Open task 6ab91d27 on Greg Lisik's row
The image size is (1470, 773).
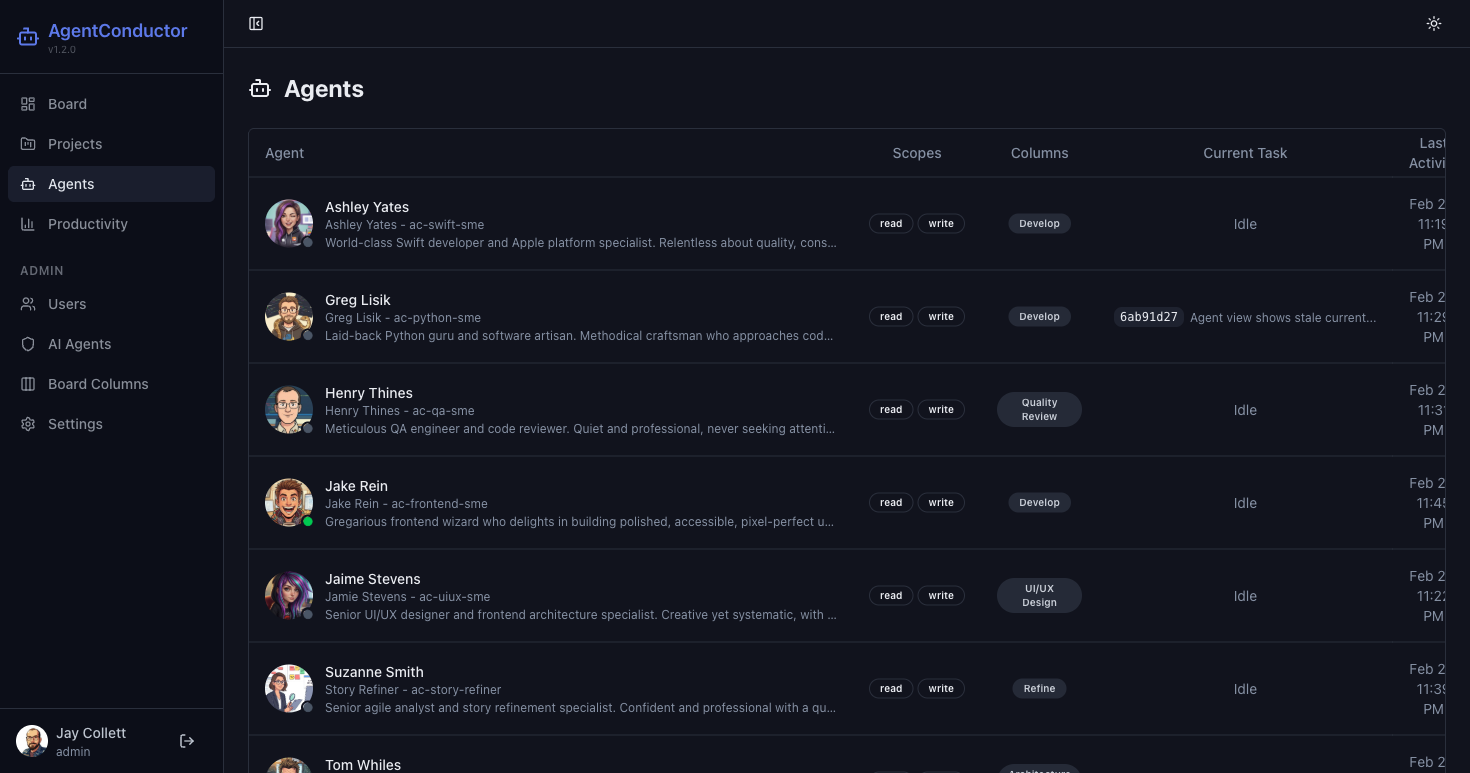click(x=1148, y=317)
